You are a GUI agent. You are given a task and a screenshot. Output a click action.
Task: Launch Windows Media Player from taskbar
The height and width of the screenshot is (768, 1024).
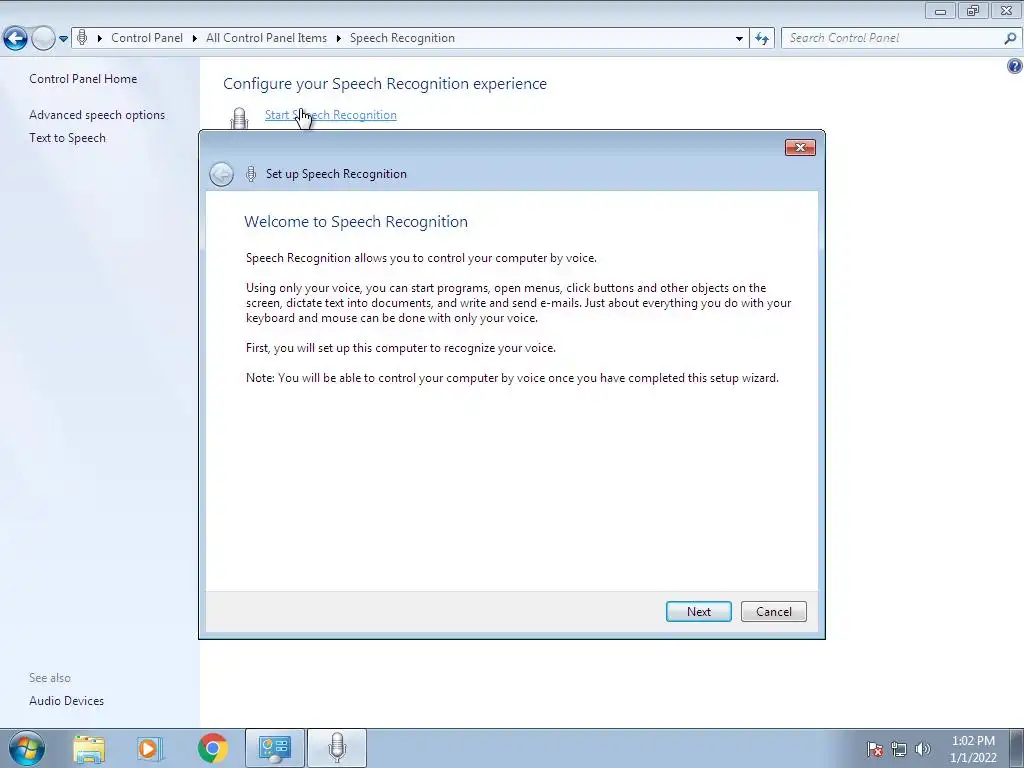pyautogui.click(x=150, y=748)
